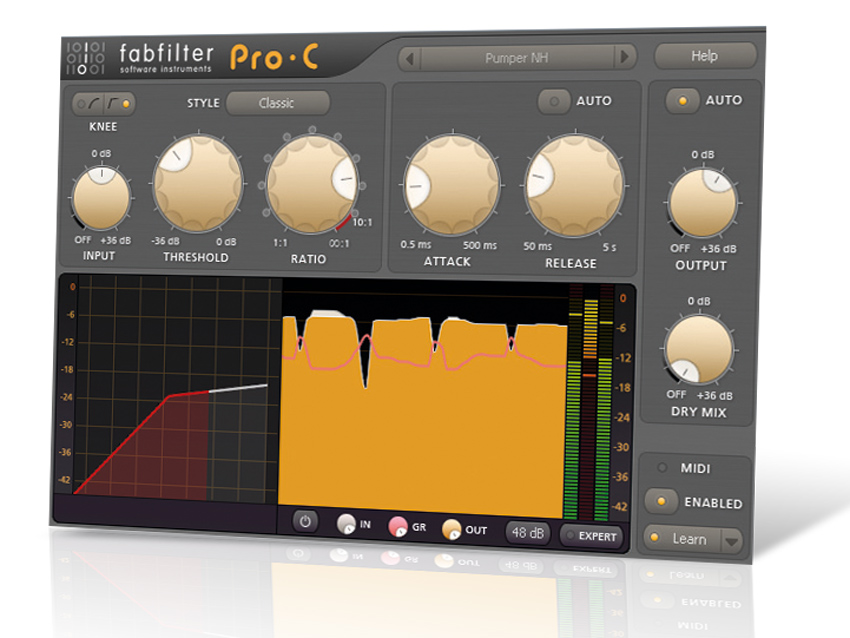850x638 pixels.
Task: Toggle EXPERT mode
Action: pos(591,536)
